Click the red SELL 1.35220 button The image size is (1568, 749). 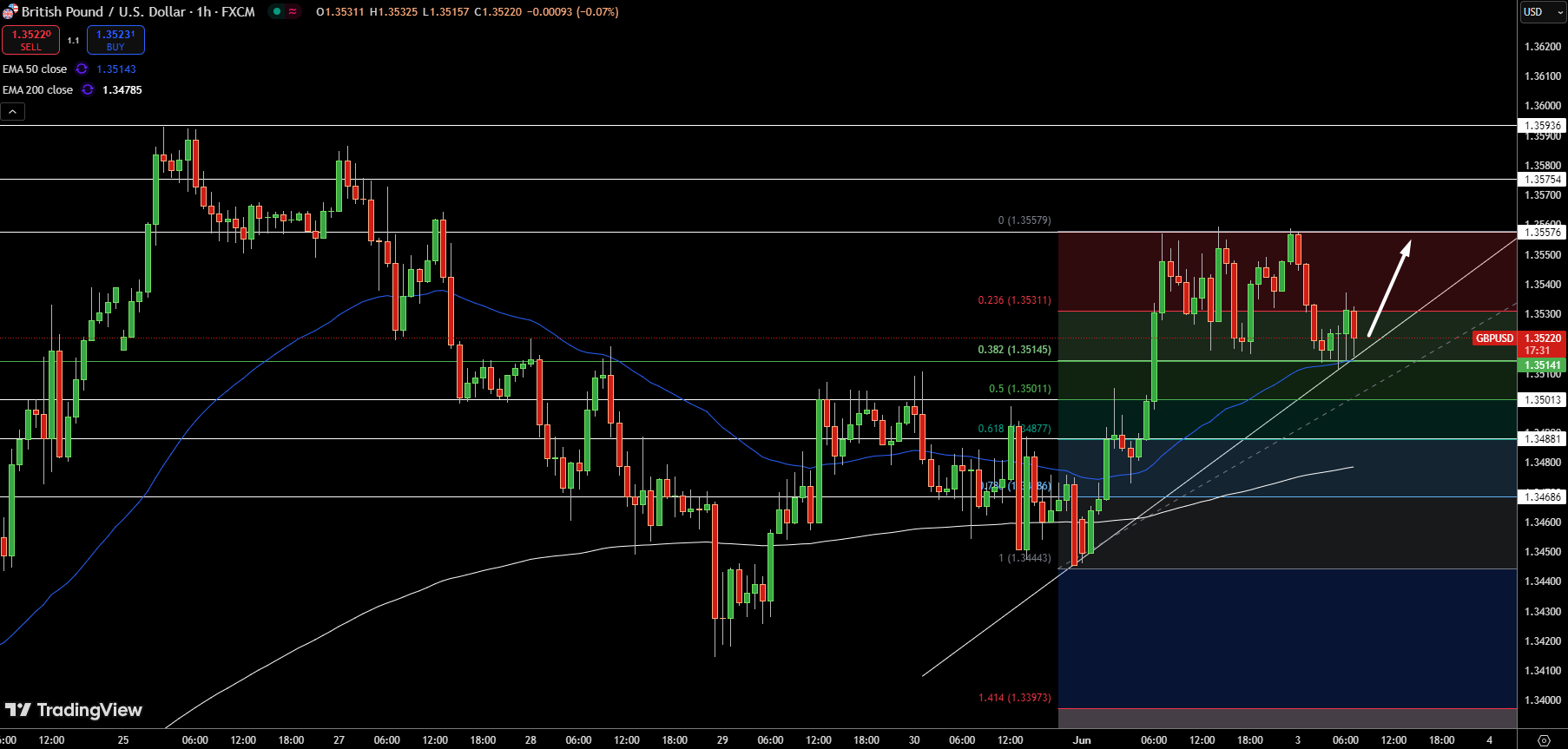pos(31,40)
